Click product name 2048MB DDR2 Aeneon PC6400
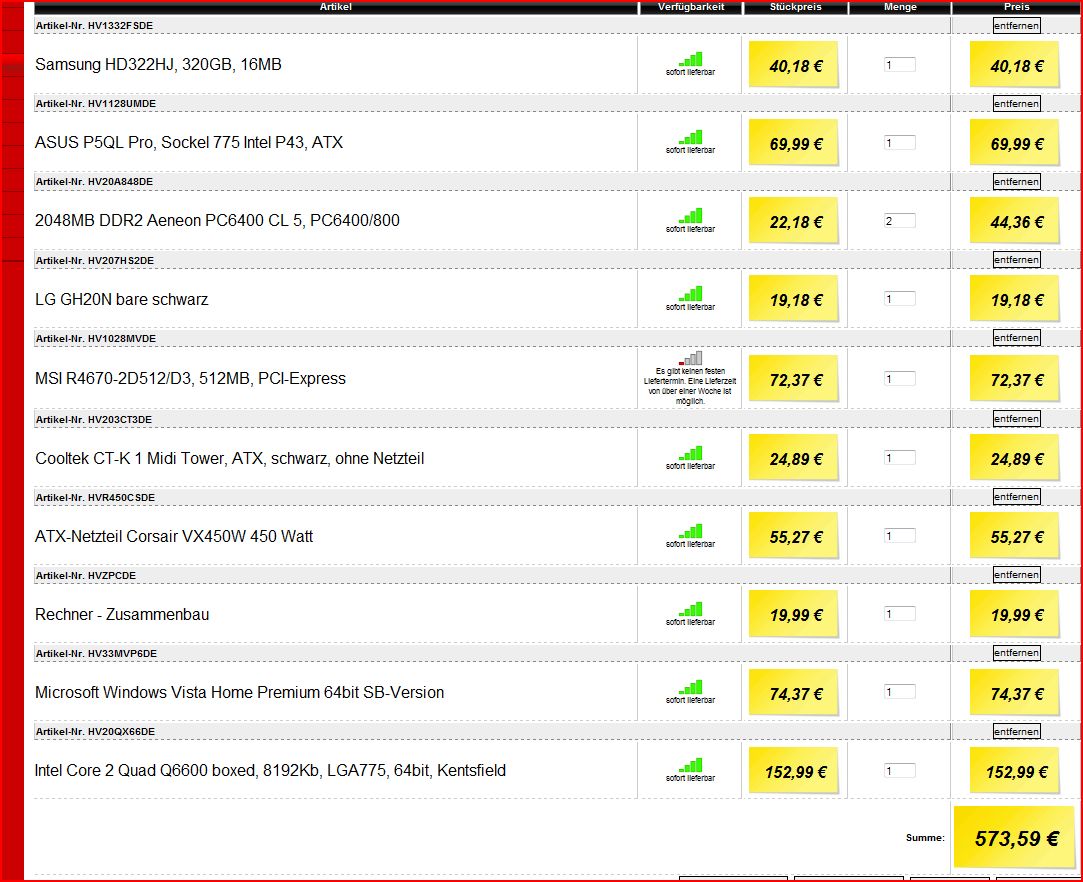Image resolution: width=1083 pixels, height=882 pixels. (x=217, y=221)
